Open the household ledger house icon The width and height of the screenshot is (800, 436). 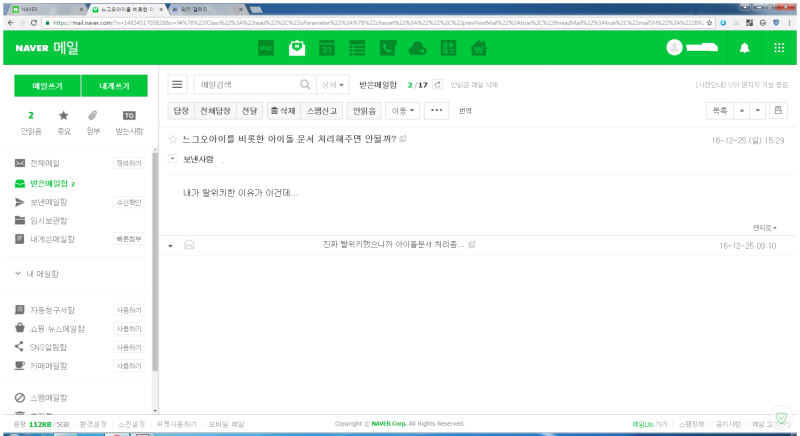click(479, 48)
